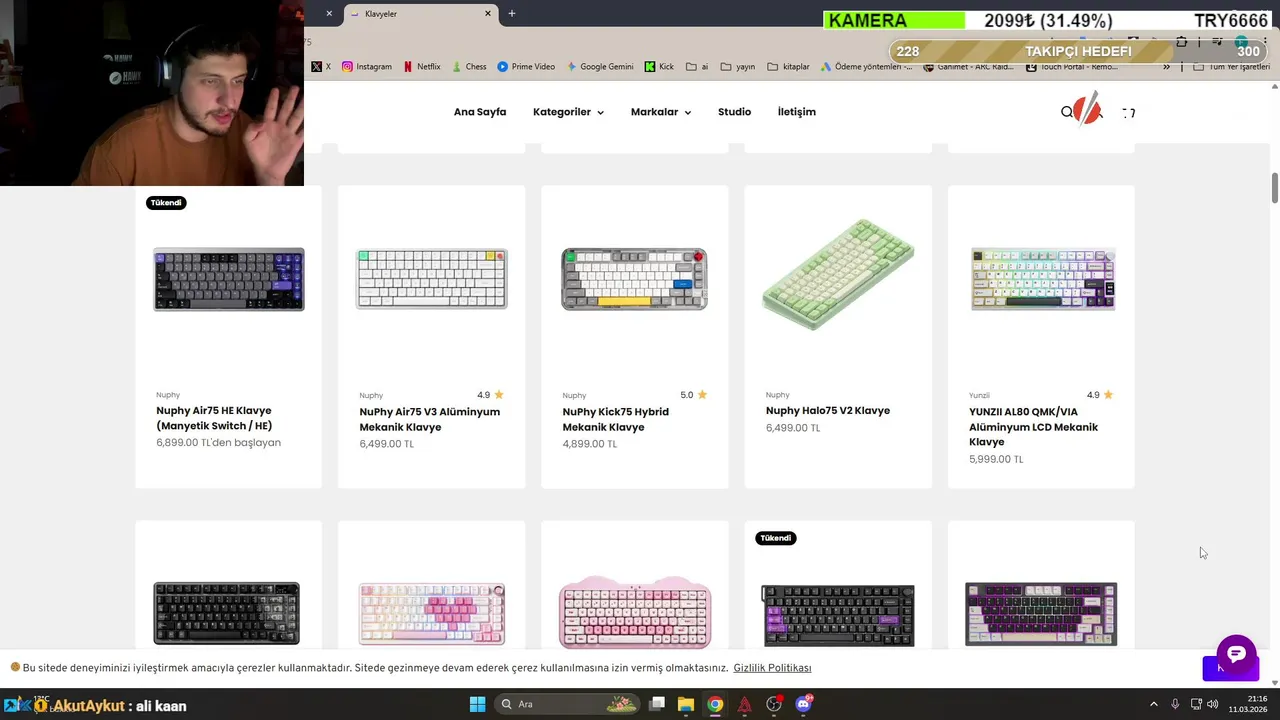Click the microphone icon in system tray
1280x720 pixels.
click(1175, 704)
